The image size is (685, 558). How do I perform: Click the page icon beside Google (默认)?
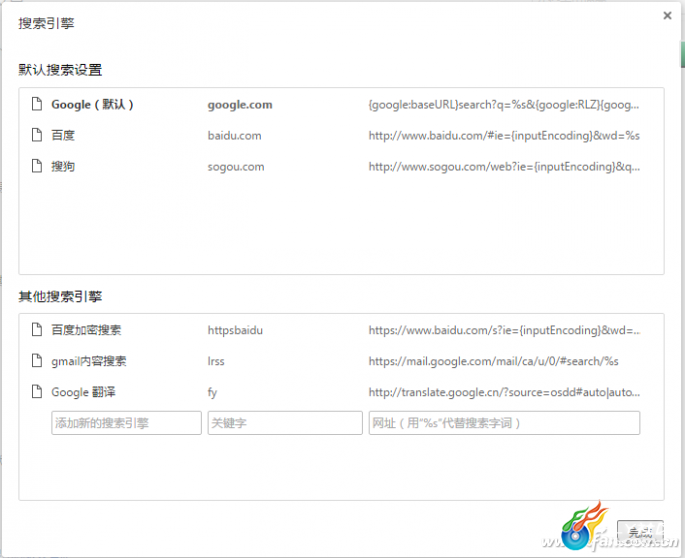click(x=37, y=104)
